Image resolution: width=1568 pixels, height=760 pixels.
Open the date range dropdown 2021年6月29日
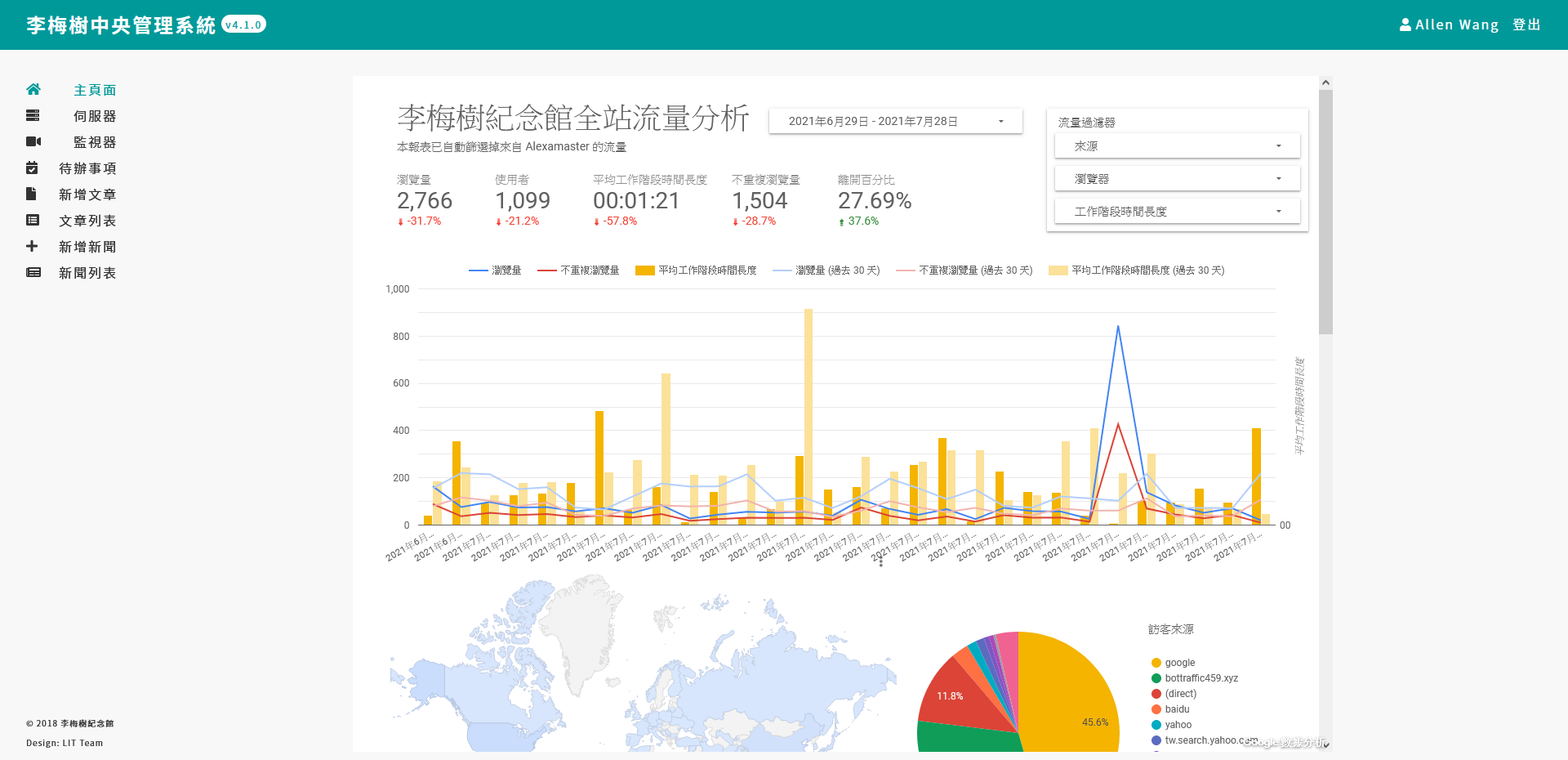(895, 121)
